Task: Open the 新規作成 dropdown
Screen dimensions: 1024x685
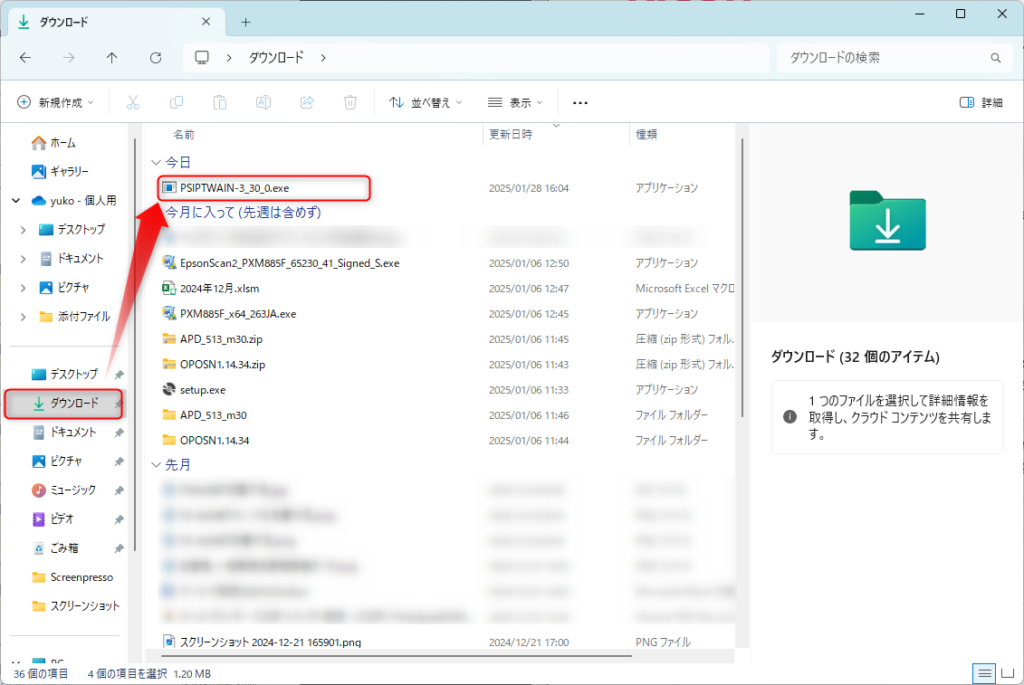Action: click(x=55, y=103)
